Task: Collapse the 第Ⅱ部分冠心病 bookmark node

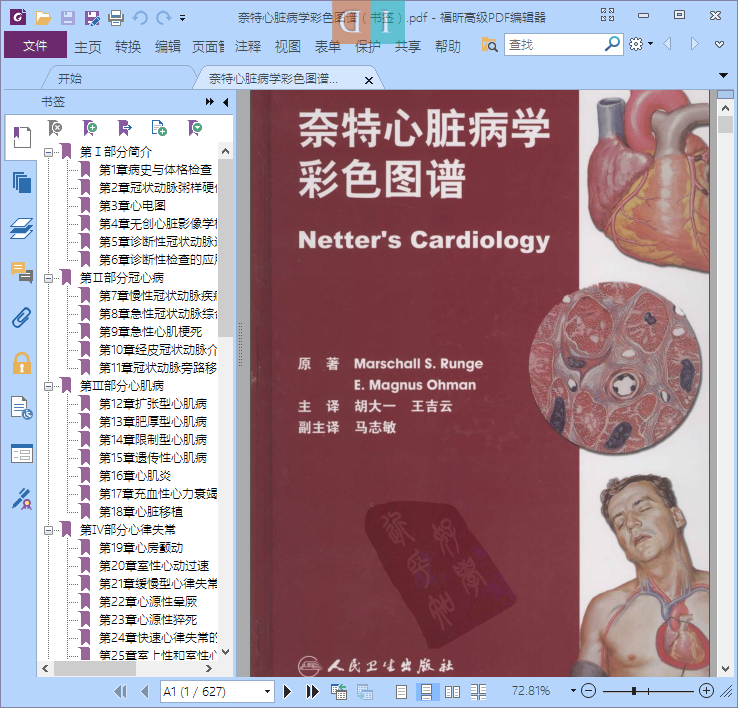Action: (x=48, y=279)
